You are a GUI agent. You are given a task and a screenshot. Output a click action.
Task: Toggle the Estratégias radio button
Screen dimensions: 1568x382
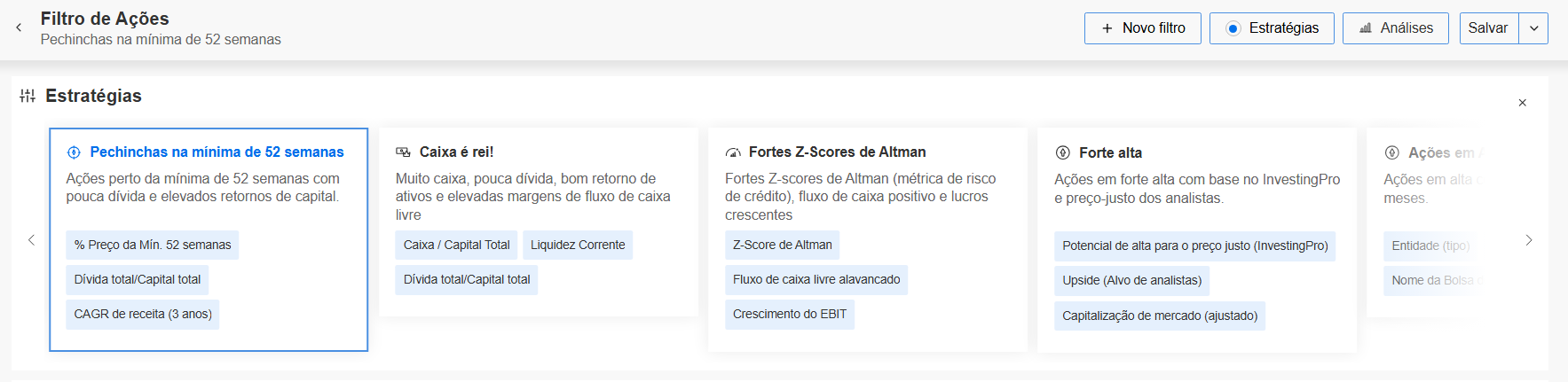(1233, 28)
